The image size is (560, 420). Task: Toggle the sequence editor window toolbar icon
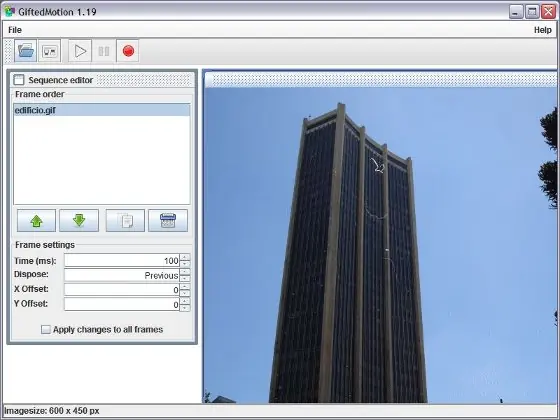(49, 51)
